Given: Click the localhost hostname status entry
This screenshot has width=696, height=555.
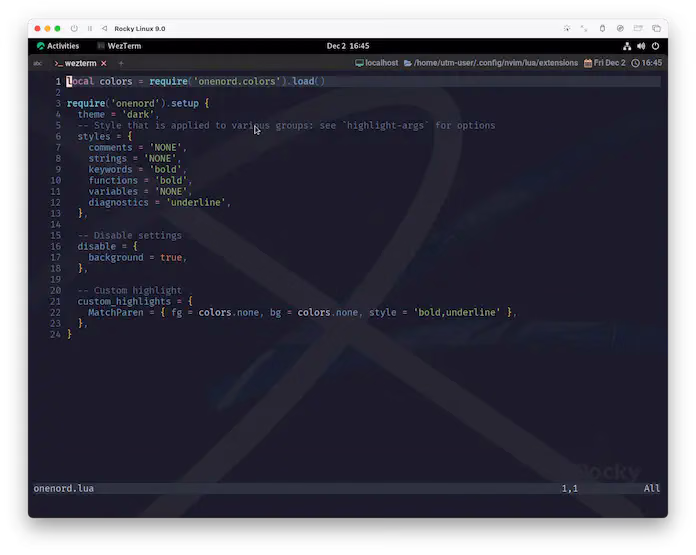Looking at the screenshot, I should pyautogui.click(x=381, y=63).
